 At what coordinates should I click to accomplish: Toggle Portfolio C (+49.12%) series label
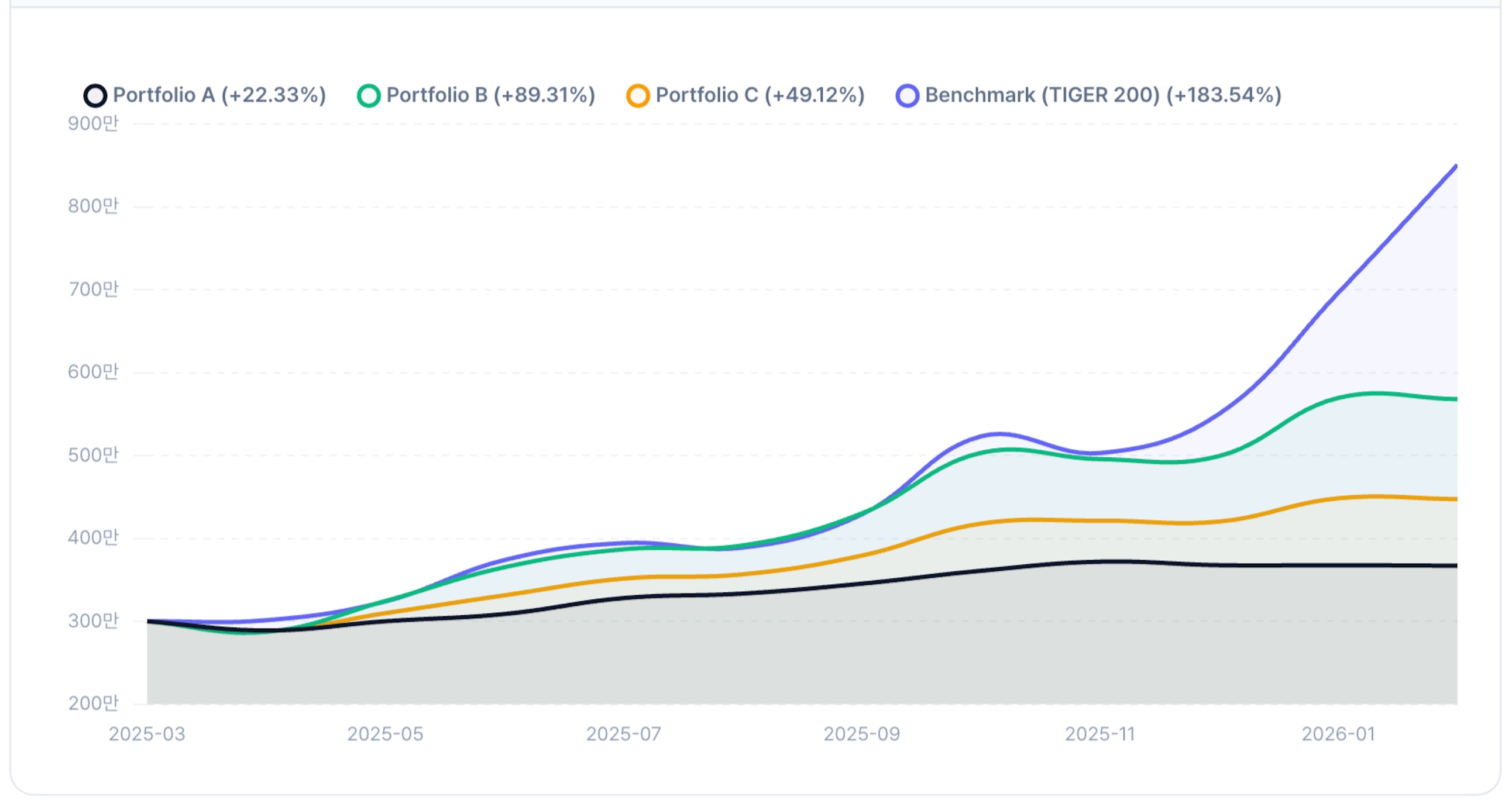[x=760, y=95]
